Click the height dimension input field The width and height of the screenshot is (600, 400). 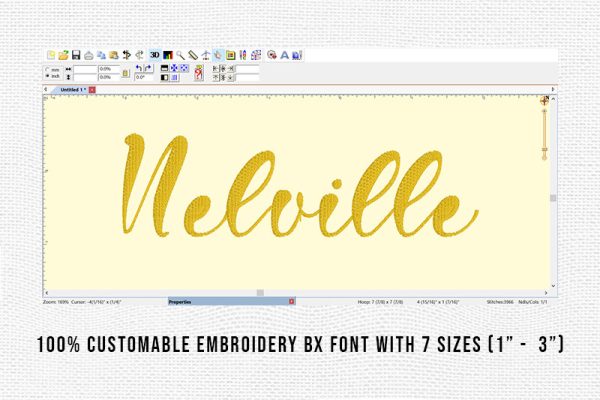[x=85, y=77]
